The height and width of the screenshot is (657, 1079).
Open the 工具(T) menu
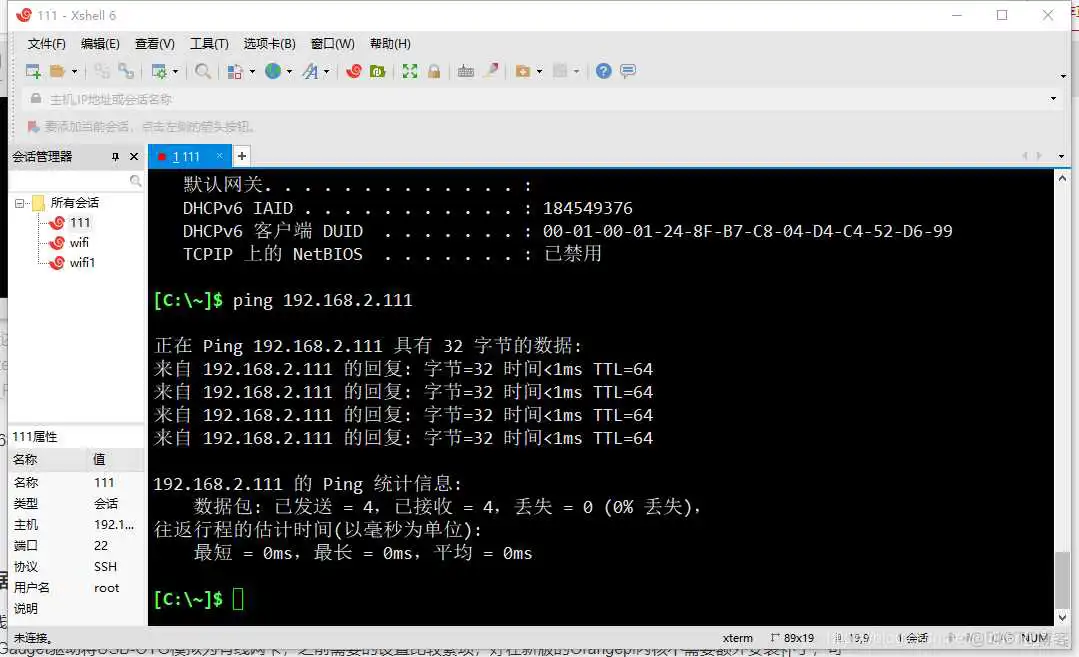(209, 43)
